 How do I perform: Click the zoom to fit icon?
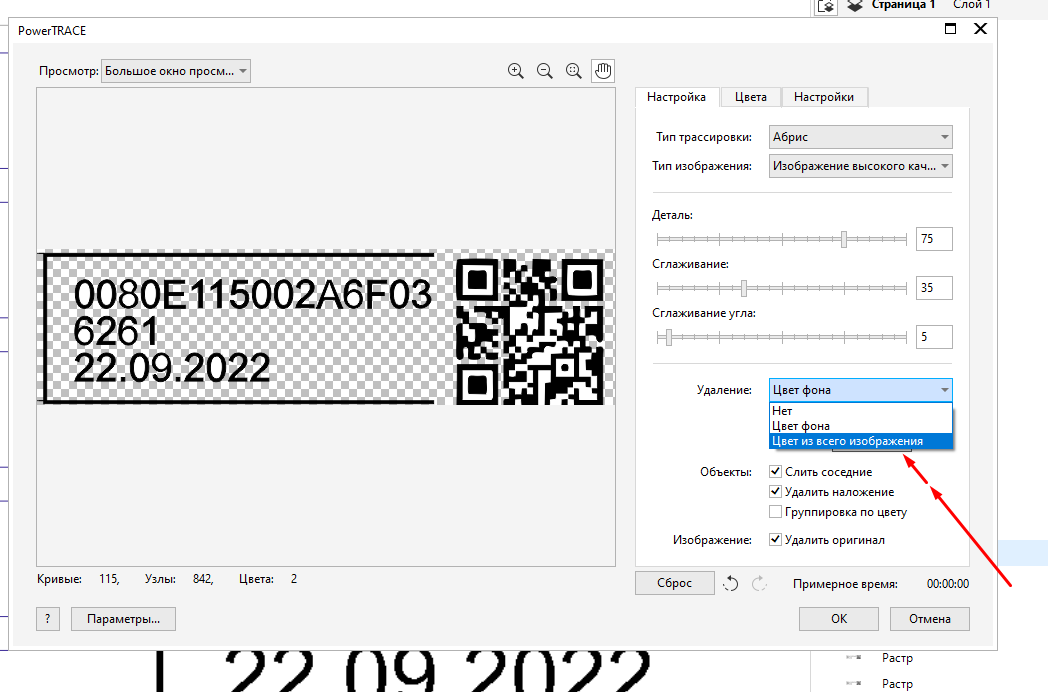[573, 71]
